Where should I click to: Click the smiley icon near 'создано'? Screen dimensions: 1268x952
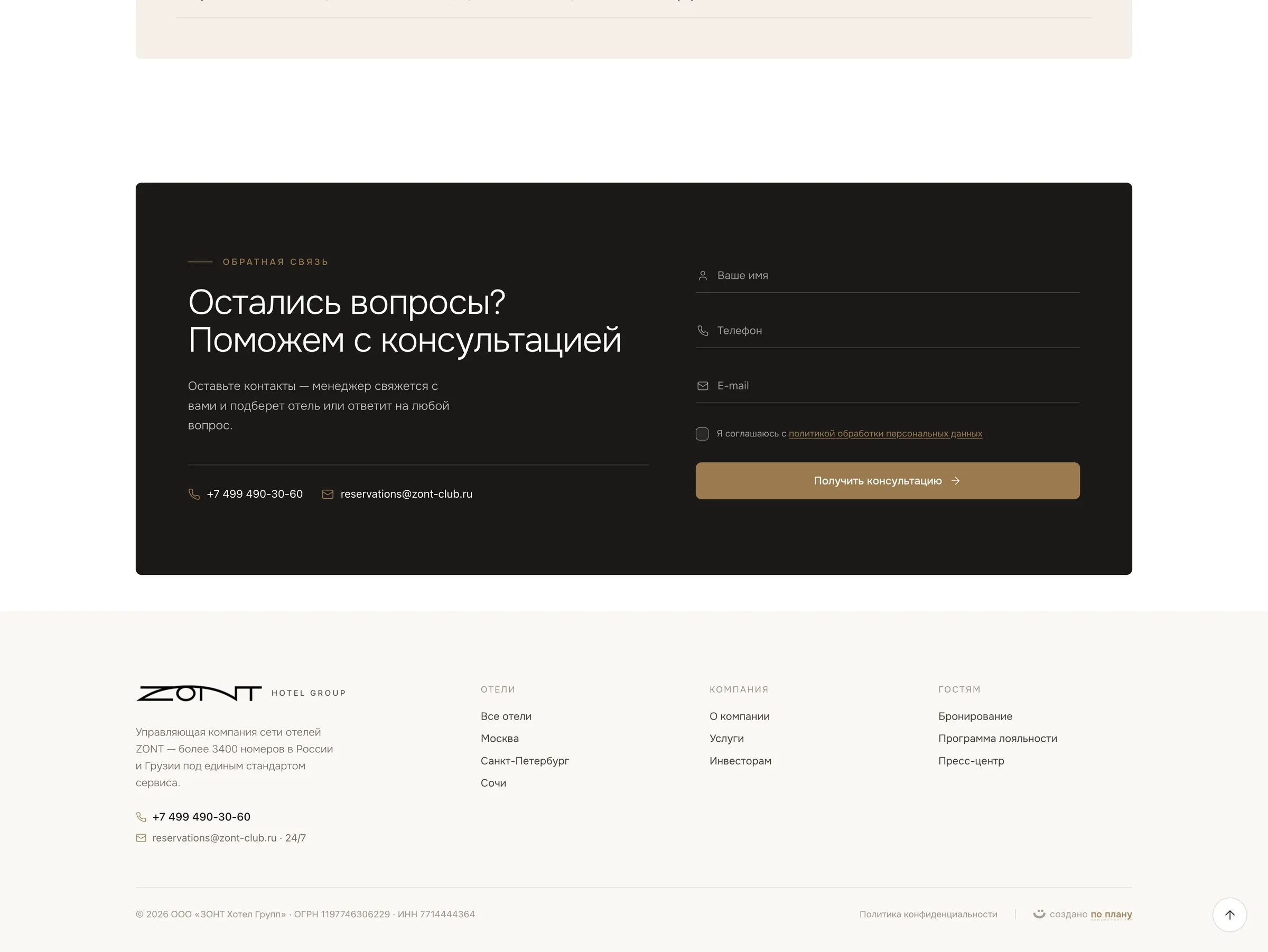[1039, 913]
